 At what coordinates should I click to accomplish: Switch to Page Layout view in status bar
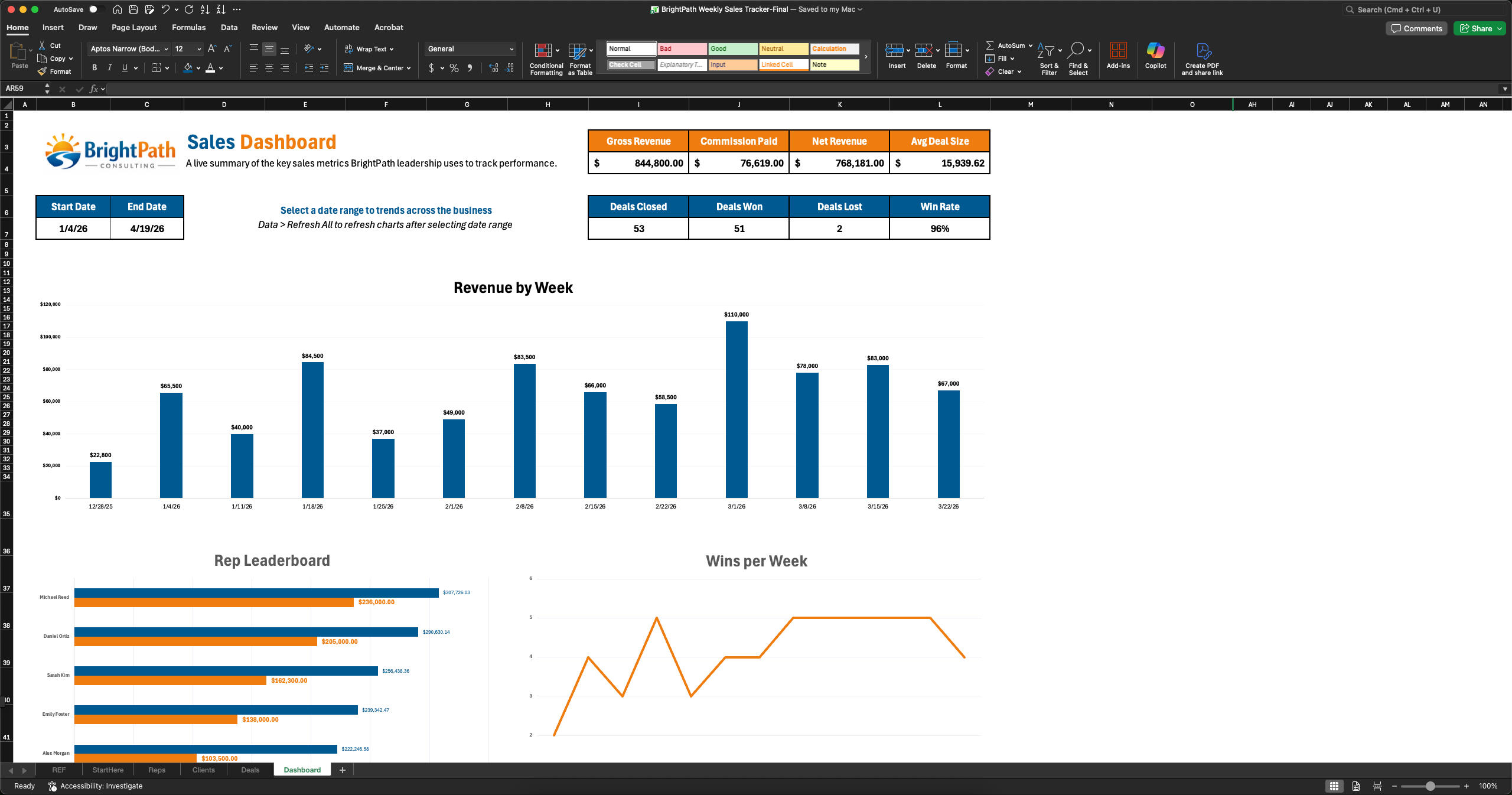pyautogui.click(x=1356, y=786)
